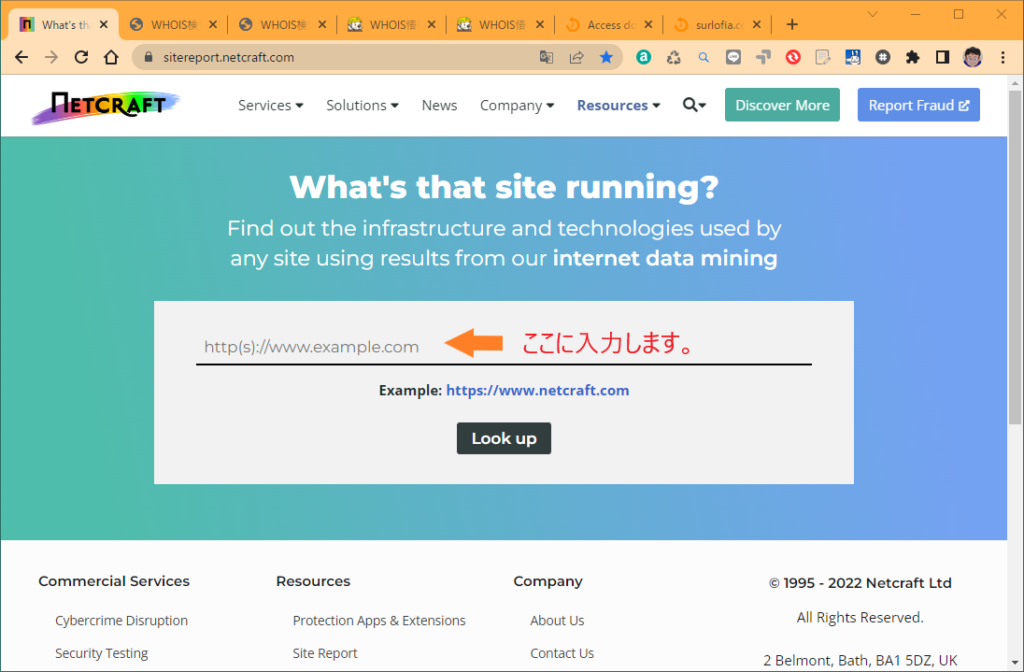
Task: Select the surlofia browser tab
Action: tap(716, 23)
